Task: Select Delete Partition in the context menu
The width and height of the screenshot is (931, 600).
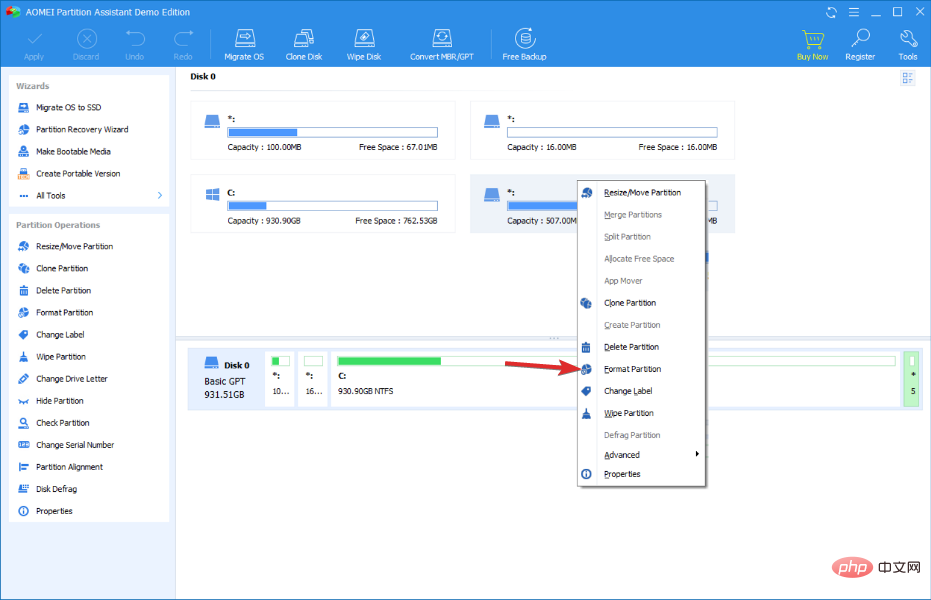Action: 631,347
